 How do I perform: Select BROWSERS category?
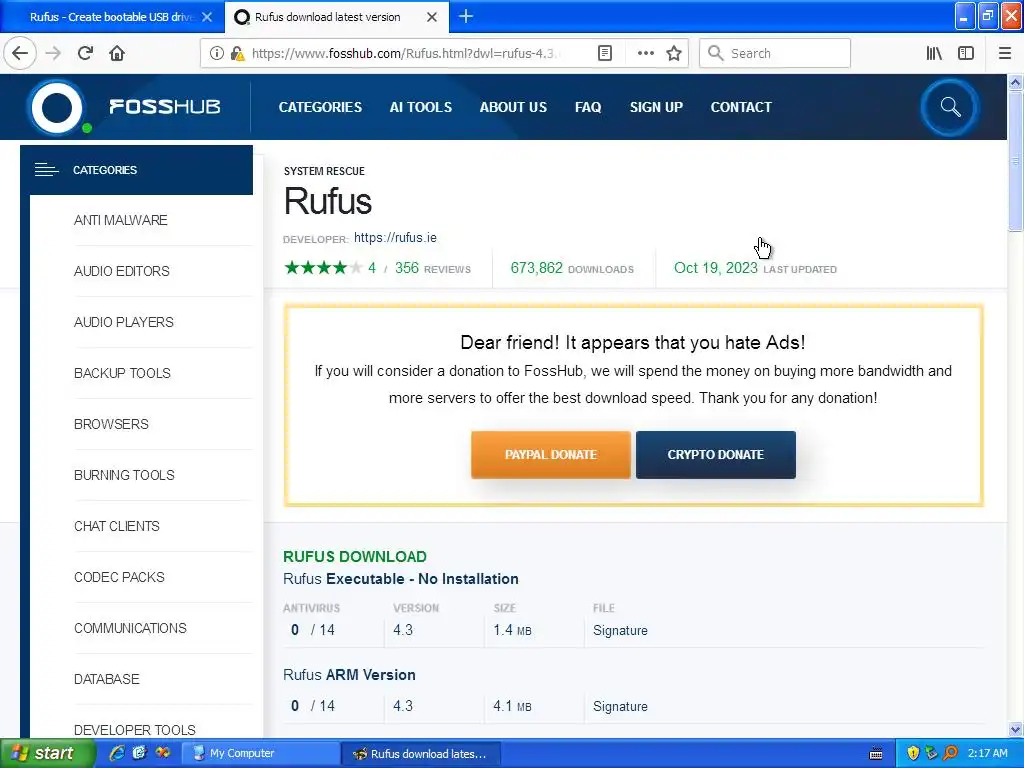(x=111, y=424)
